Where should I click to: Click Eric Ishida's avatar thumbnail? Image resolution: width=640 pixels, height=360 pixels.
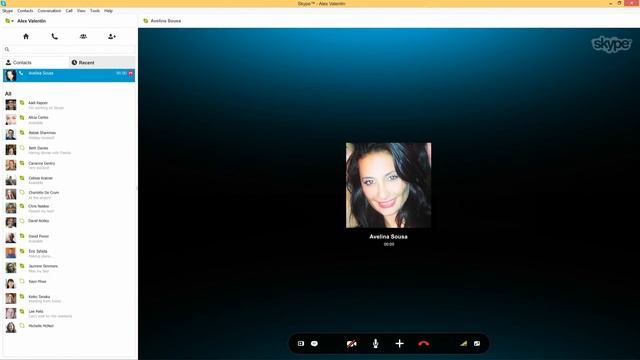11,253
